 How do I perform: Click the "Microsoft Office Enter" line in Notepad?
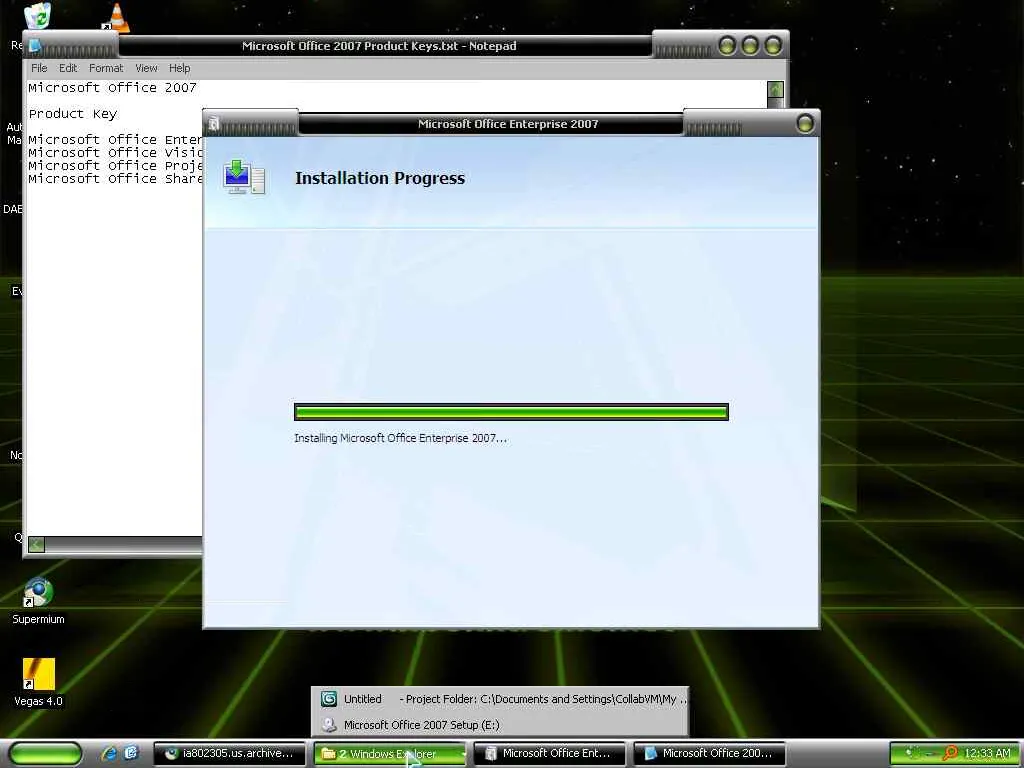point(115,140)
